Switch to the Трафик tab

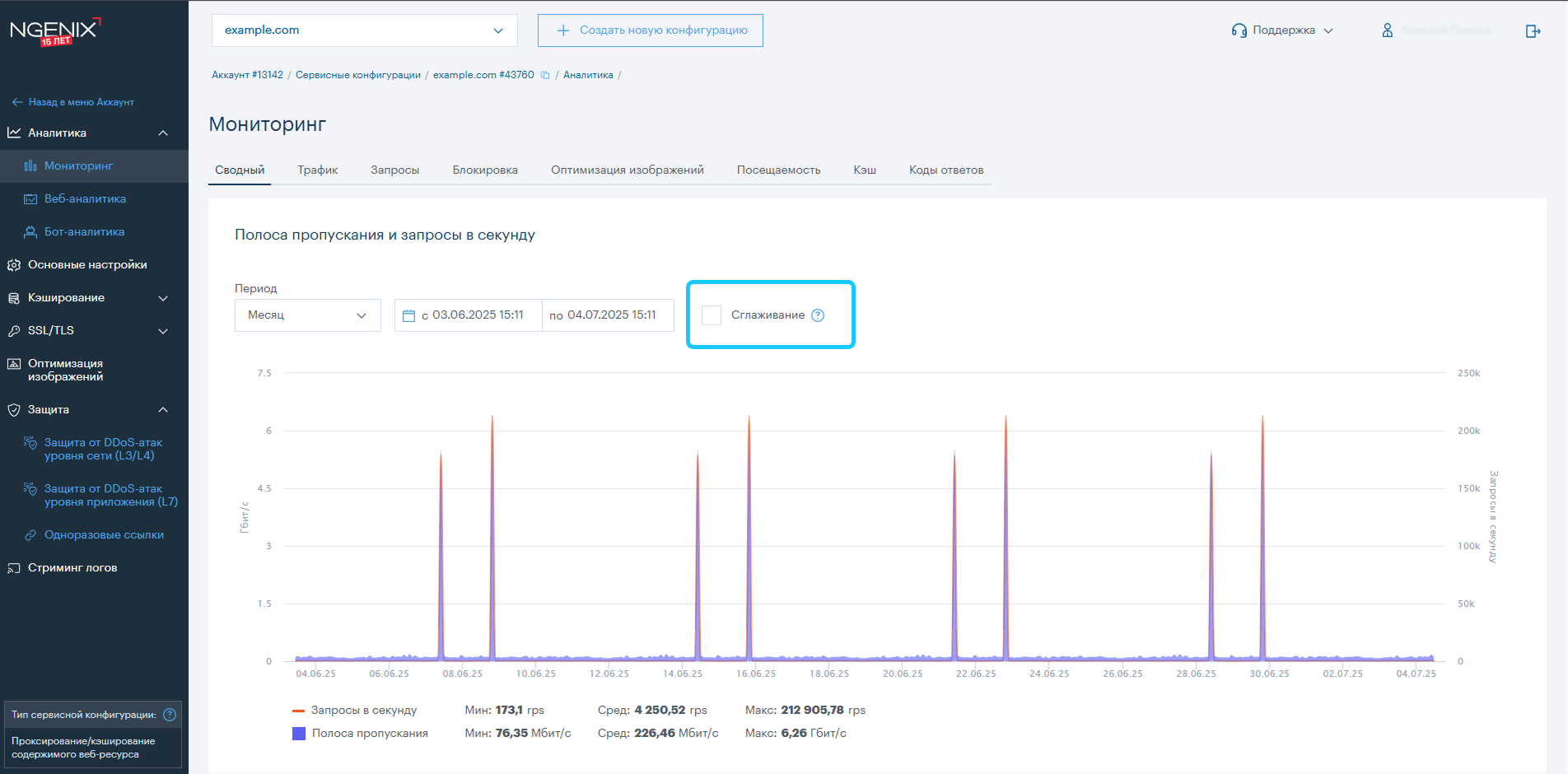pyautogui.click(x=318, y=170)
